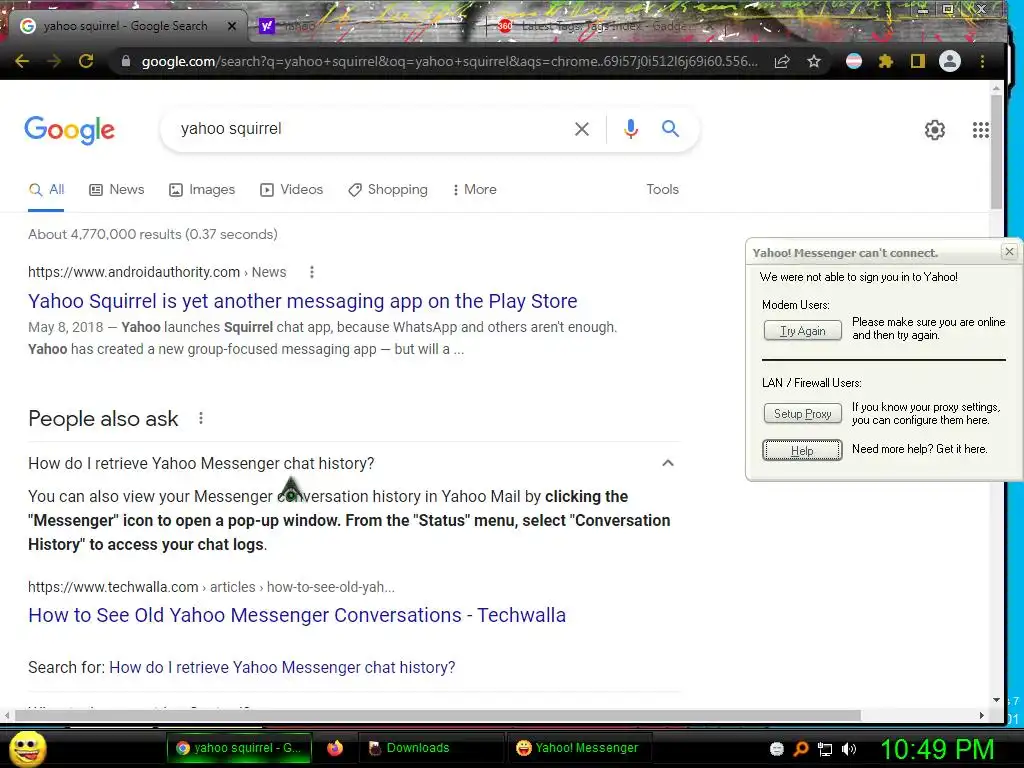Open the People also ask options dots
The height and width of the screenshot is (768, 1024).
[x=201, y=418]
